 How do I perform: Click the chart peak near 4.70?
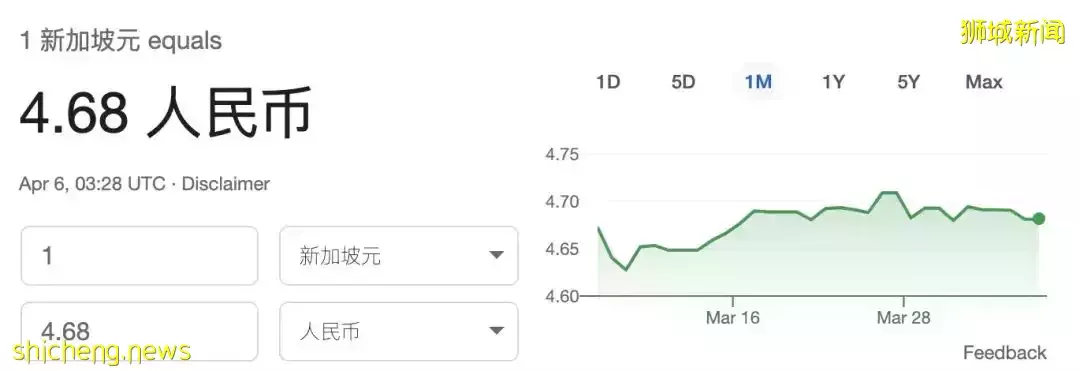tap(889, 193)
